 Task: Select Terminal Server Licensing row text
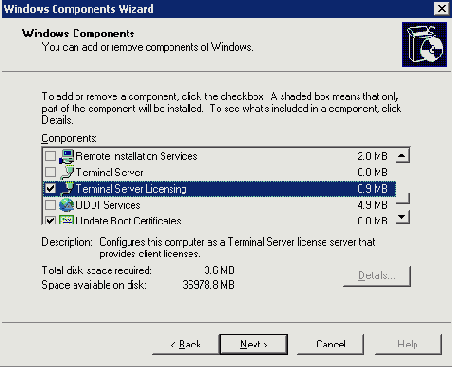(131, 189)
